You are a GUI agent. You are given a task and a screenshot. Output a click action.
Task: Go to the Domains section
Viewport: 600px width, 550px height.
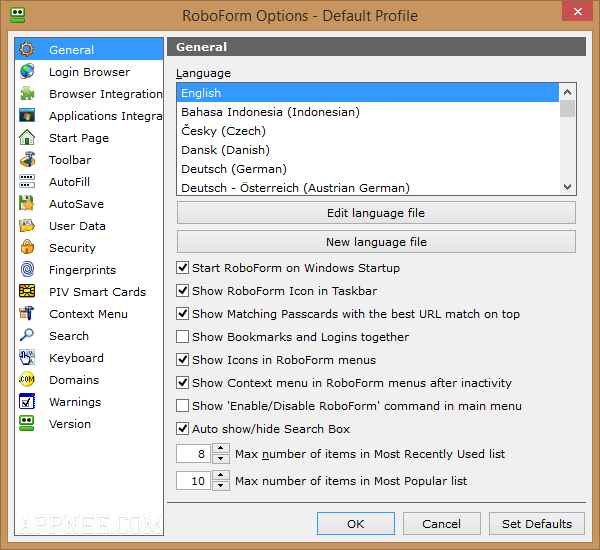point(89,380)
